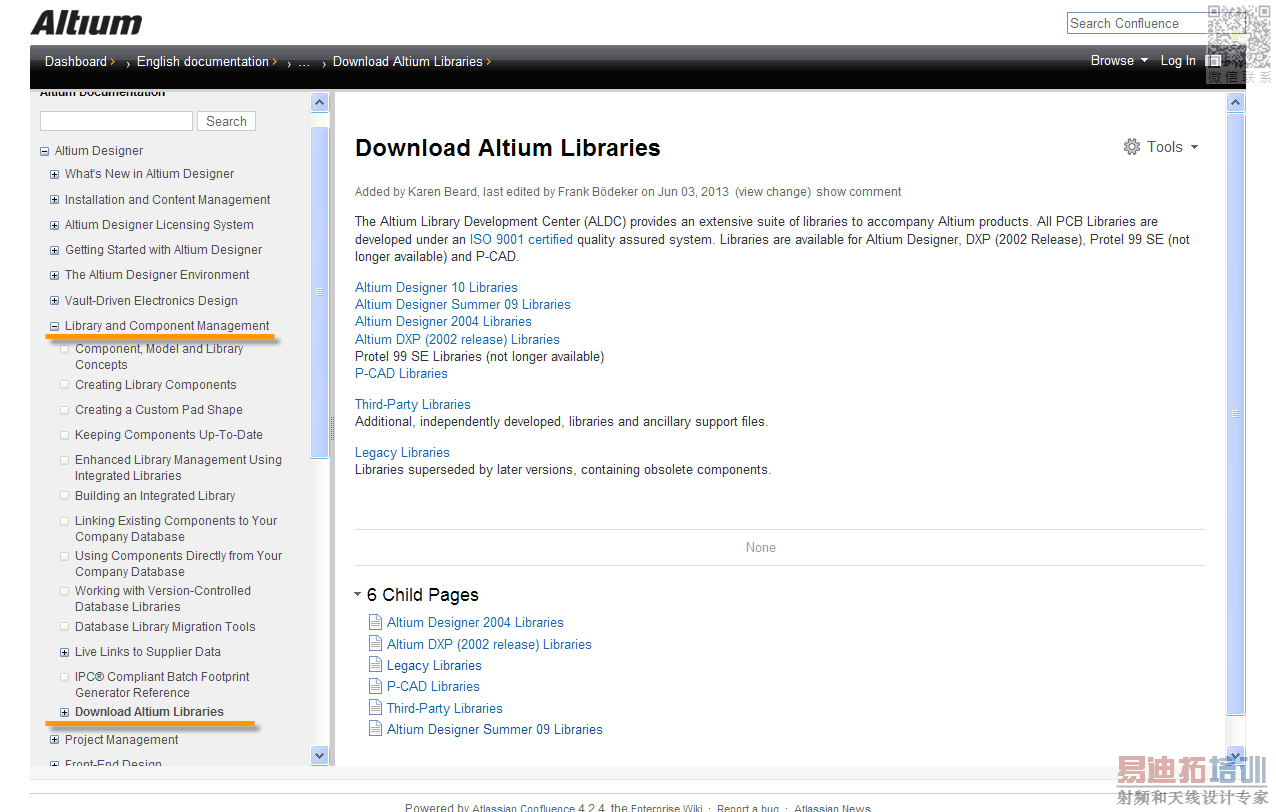Click sidebar scrollbar up arrow

tap(320, 102)
